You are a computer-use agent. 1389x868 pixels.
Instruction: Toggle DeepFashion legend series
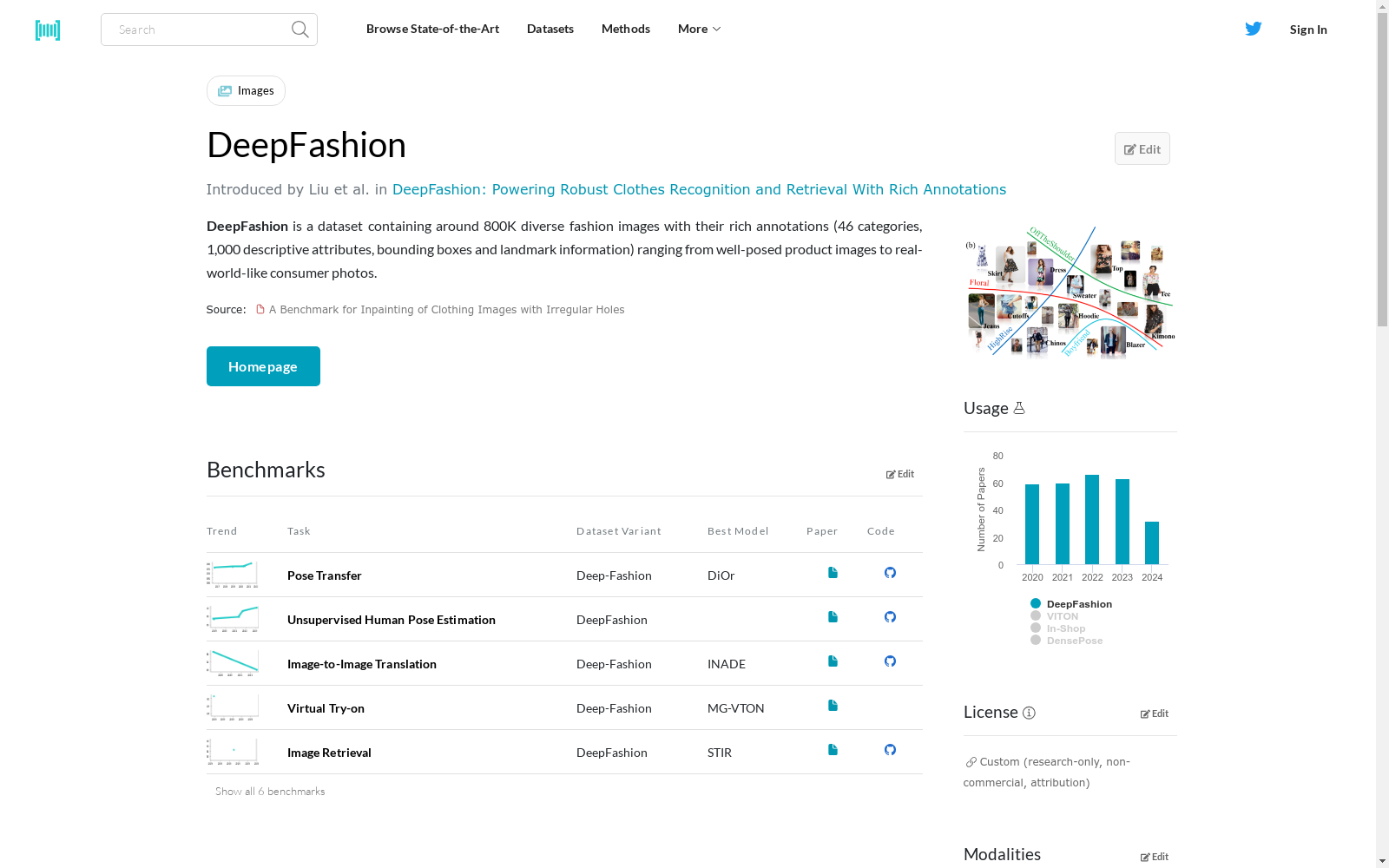(1071, 604)
